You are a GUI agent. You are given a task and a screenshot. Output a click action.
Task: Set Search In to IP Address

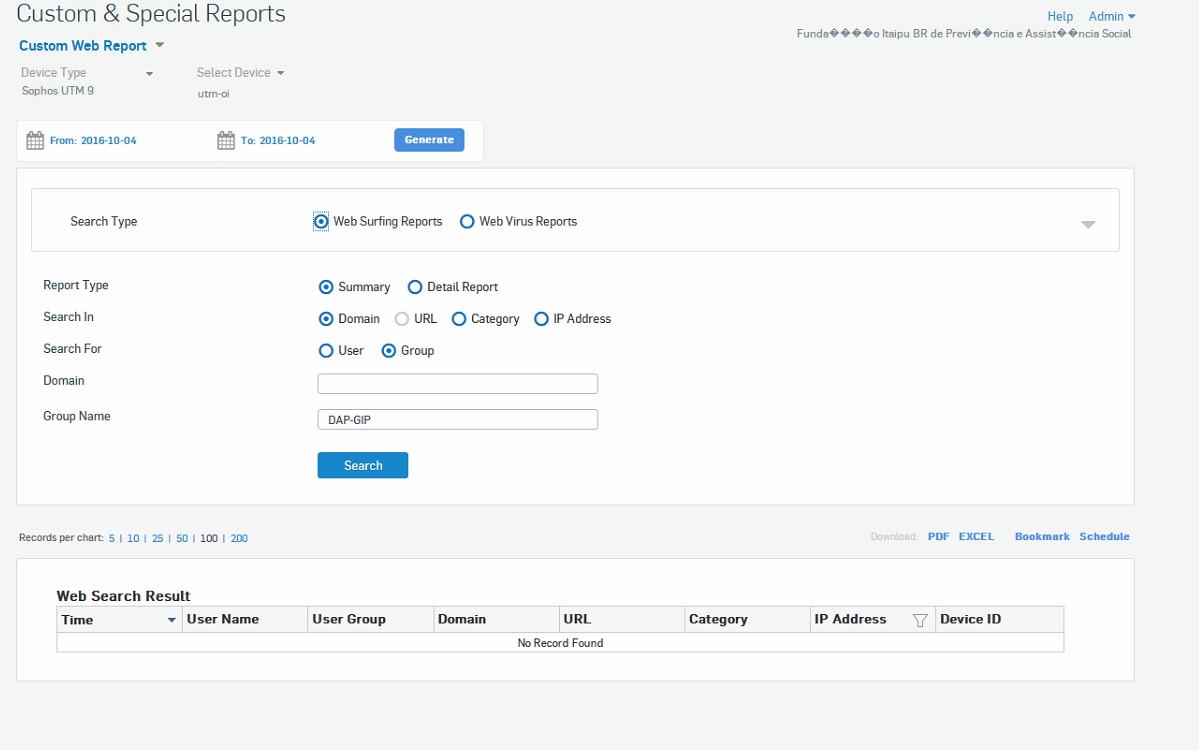[x=541, y=319]
